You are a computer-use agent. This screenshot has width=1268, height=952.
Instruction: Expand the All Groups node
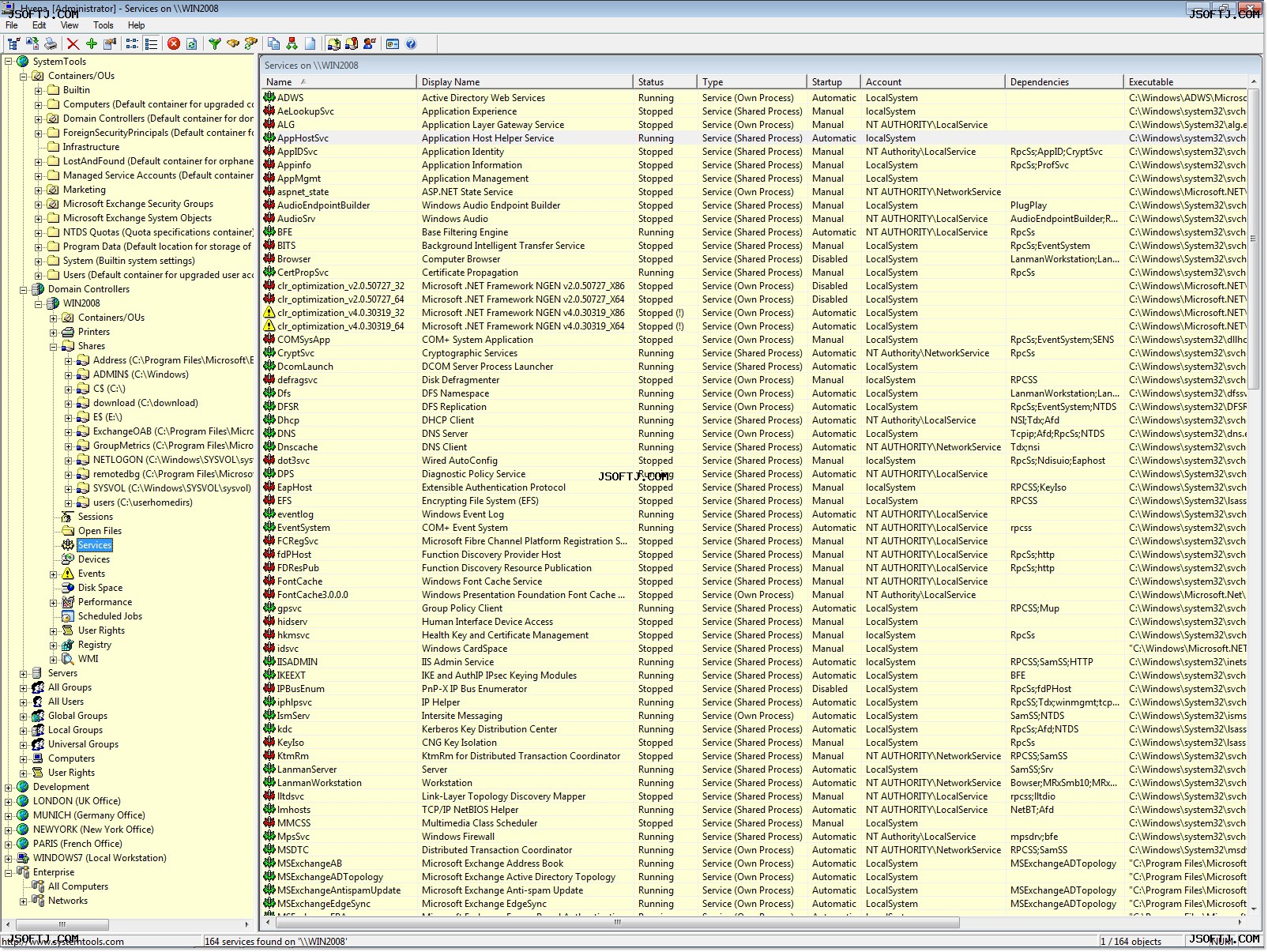(x=24, y=687)
